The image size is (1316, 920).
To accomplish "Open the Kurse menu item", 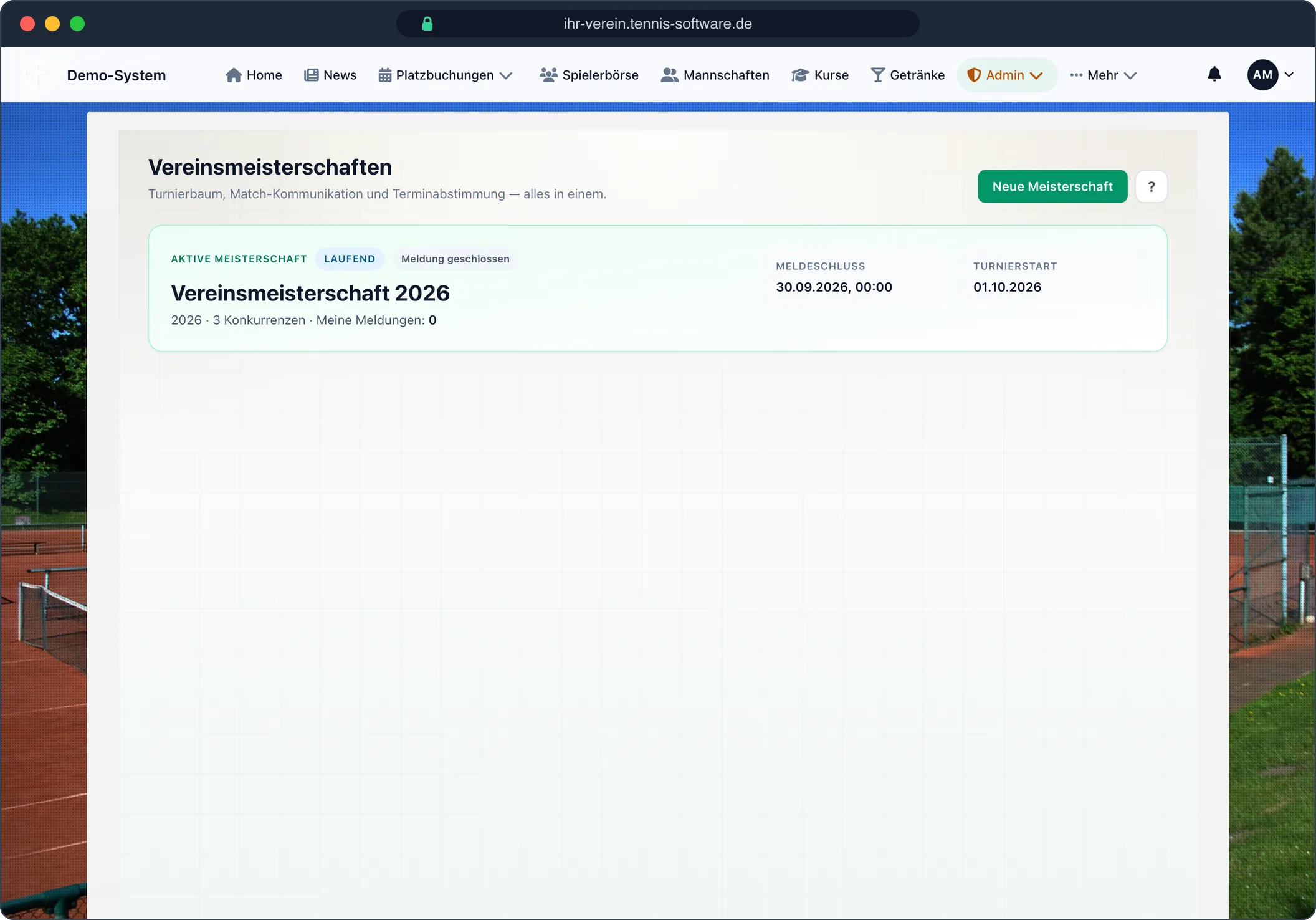I will 820,75.
